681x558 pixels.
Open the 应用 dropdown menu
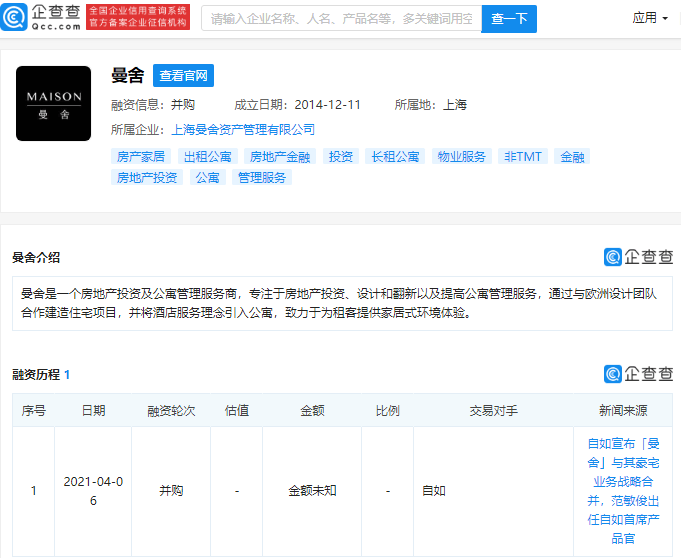(x=650, y=18)
